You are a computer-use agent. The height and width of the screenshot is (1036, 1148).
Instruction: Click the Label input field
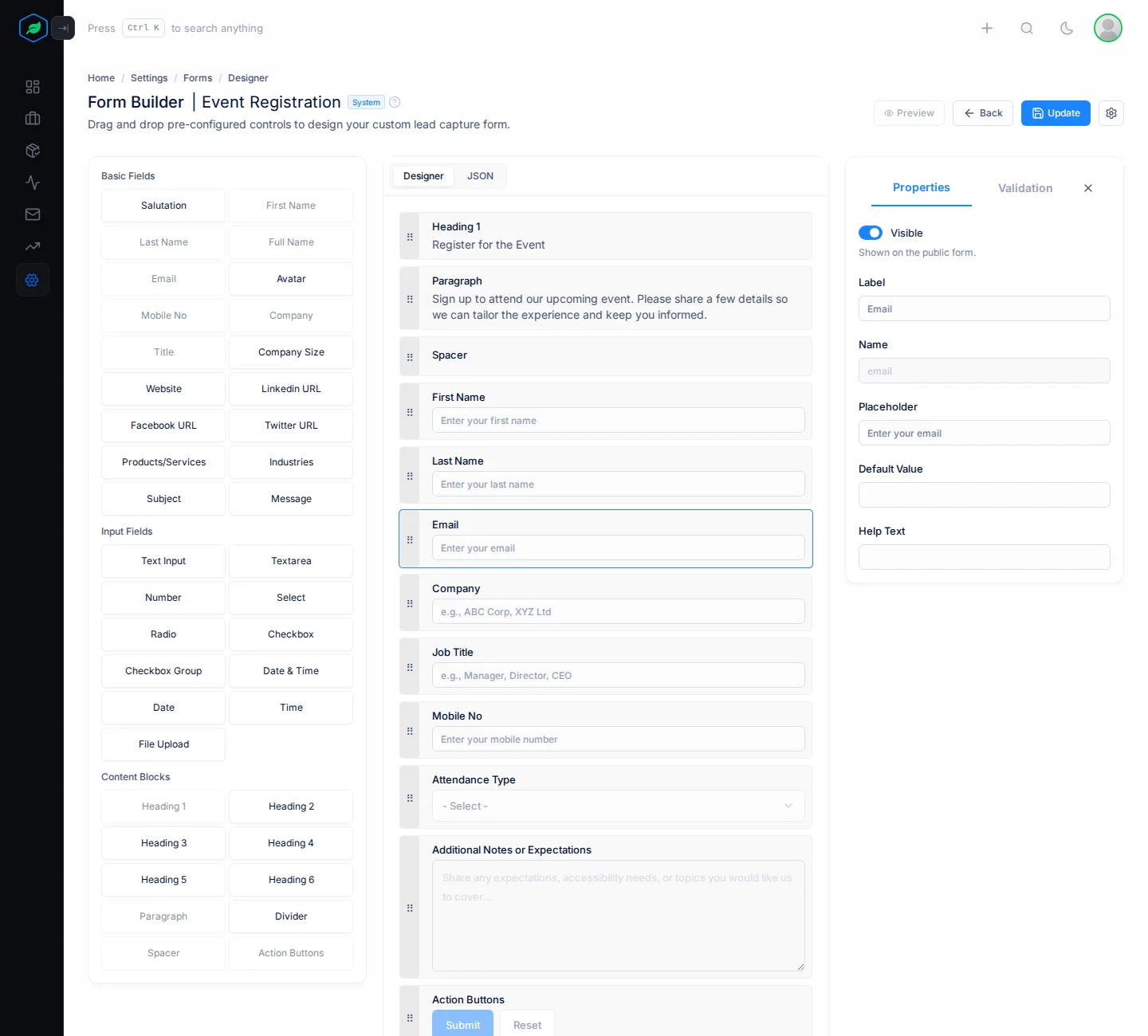tap(984, 308)
